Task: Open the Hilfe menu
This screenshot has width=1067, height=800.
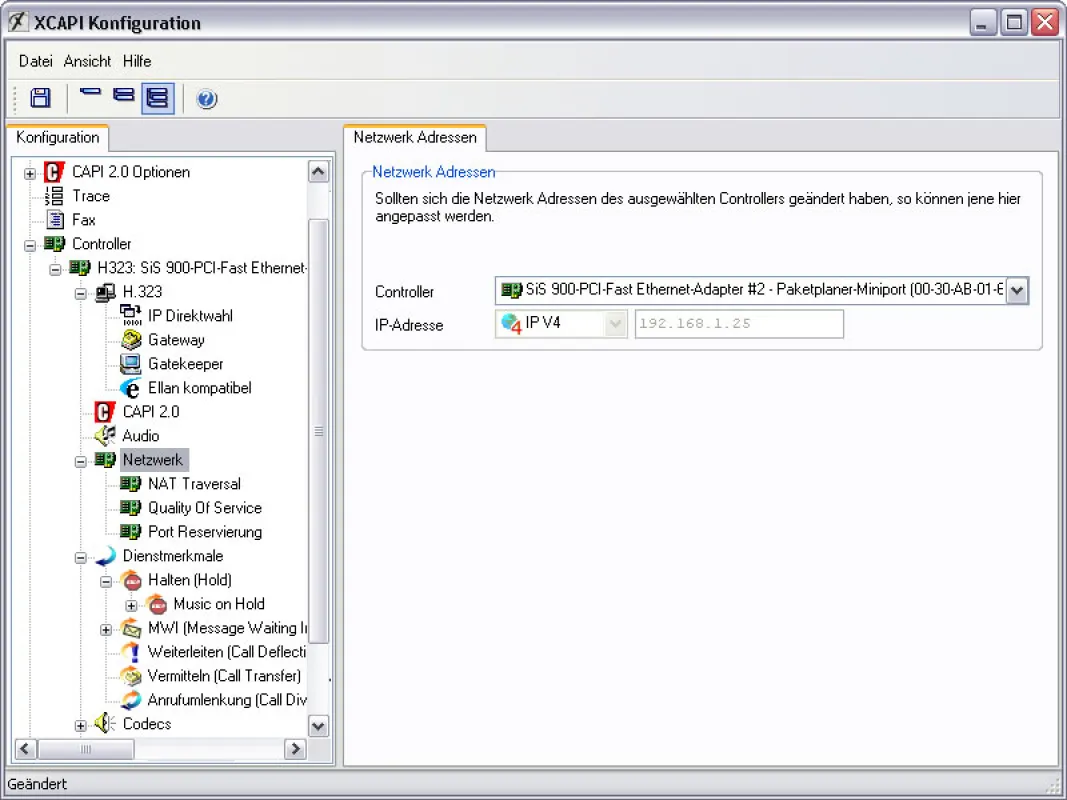Action: click(137, 61)
